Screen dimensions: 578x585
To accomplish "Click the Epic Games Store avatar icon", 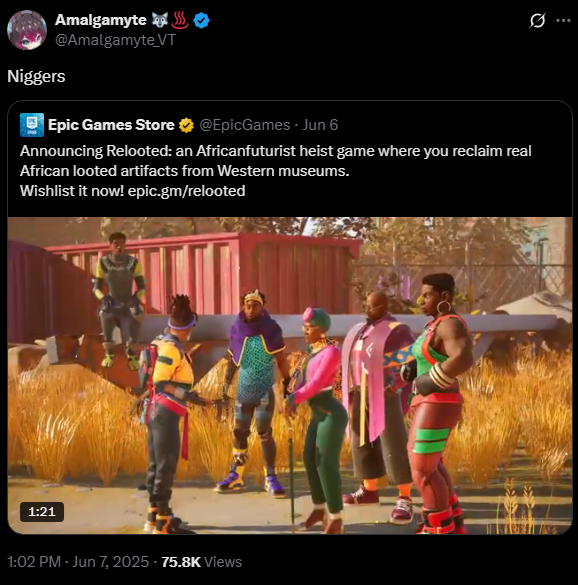I will click(x=32, y=125).
